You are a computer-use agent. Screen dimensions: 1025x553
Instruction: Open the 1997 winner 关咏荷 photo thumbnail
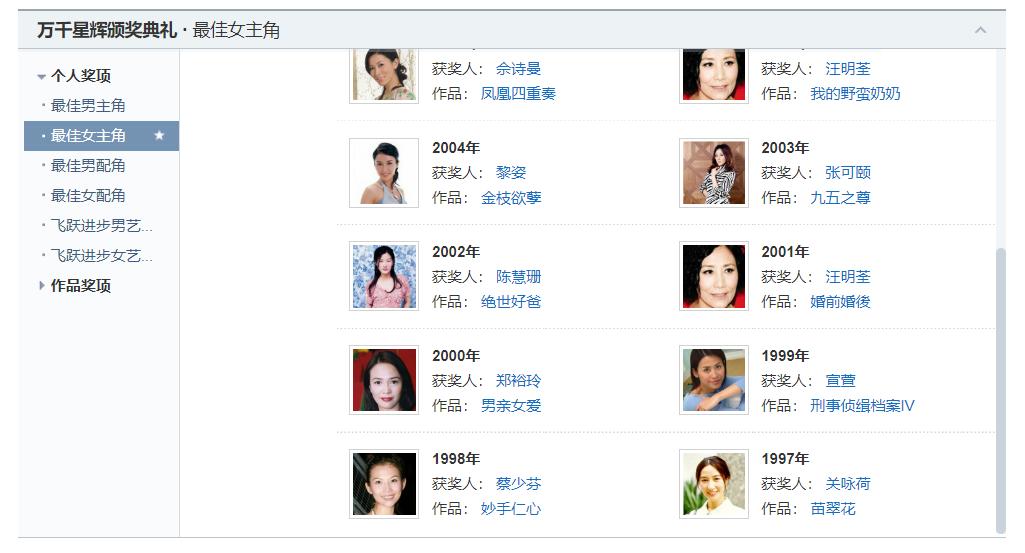[714, 484]
